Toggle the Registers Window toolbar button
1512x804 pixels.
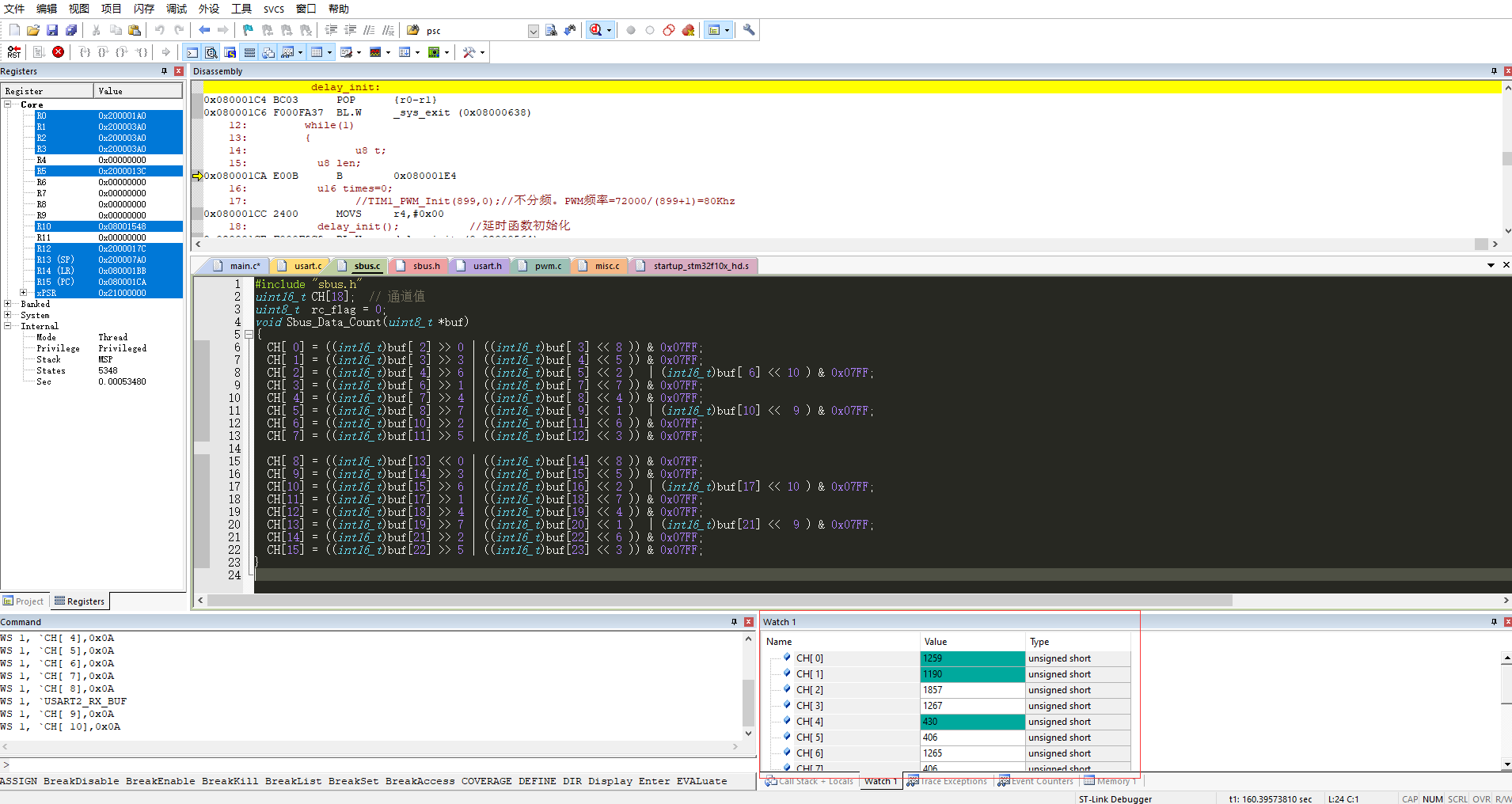249,52
